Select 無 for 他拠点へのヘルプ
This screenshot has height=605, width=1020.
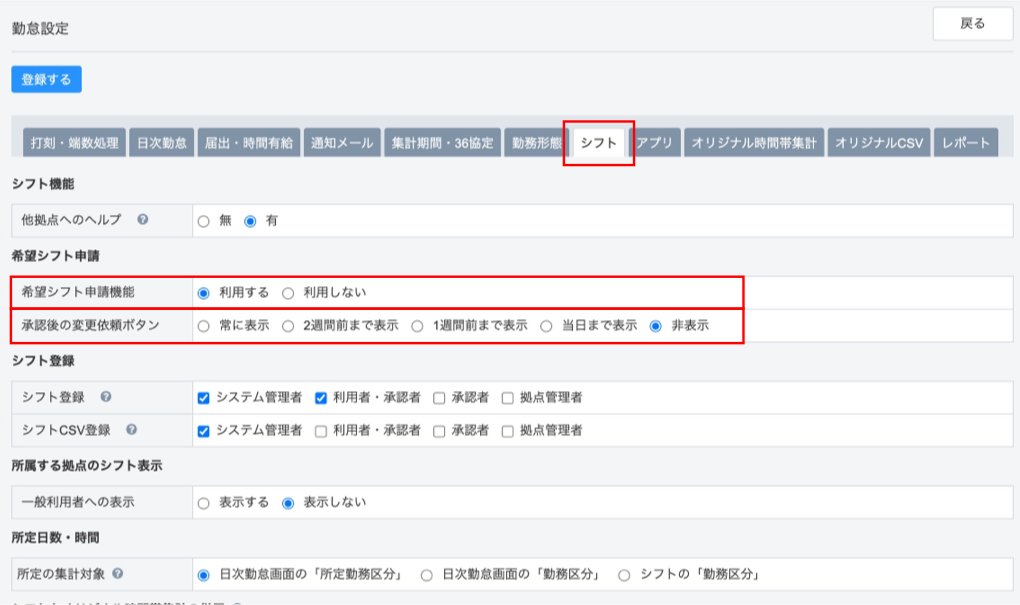[x=204, y=221]
